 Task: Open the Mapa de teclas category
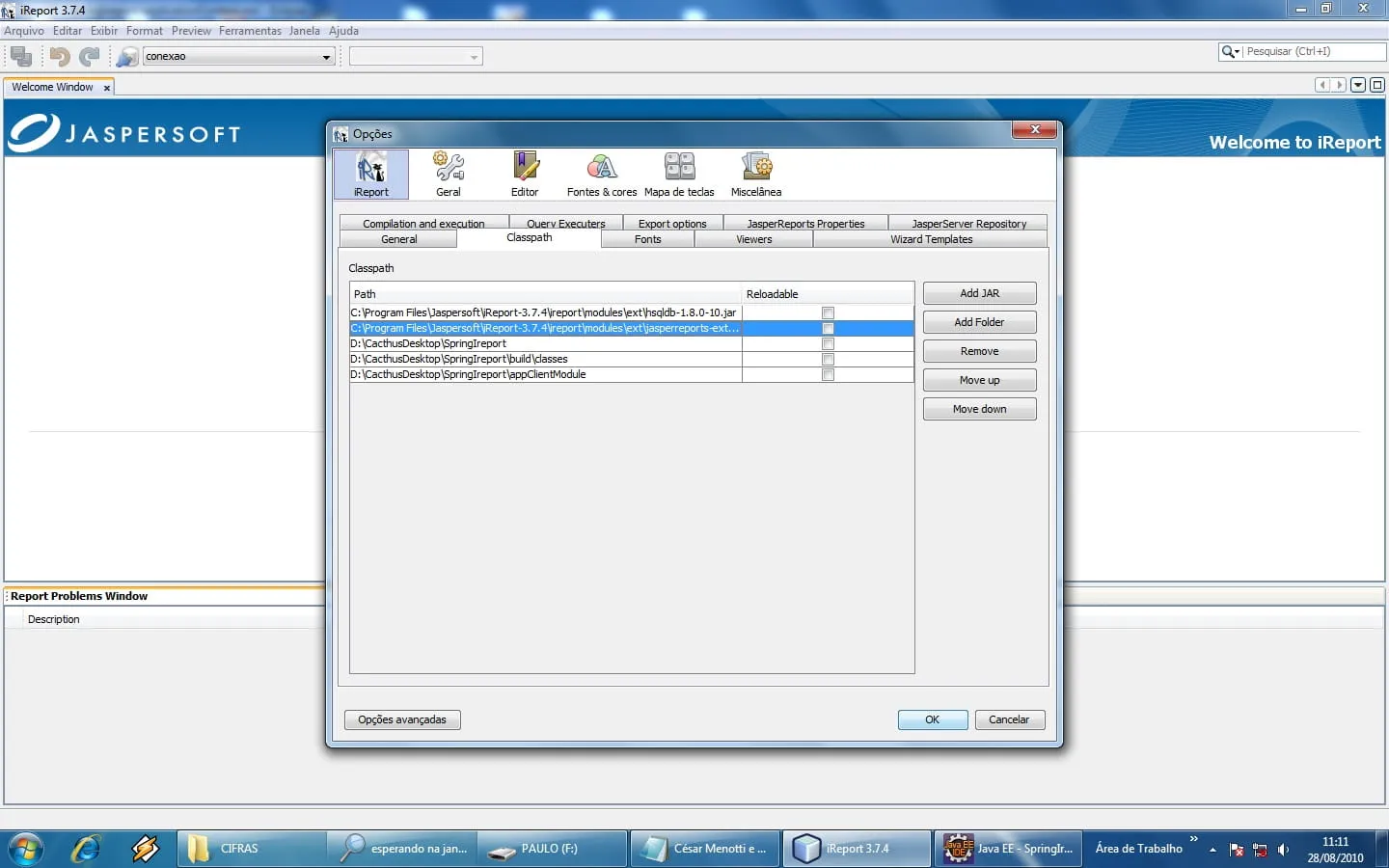[679, 175]
